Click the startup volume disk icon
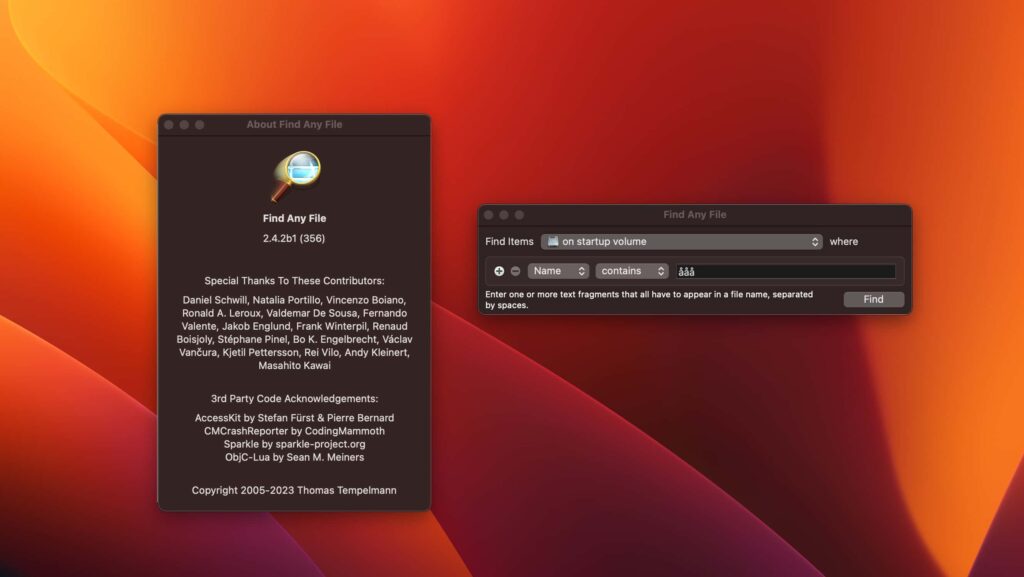The image size is (1024, 577). (x=552, y=241)
